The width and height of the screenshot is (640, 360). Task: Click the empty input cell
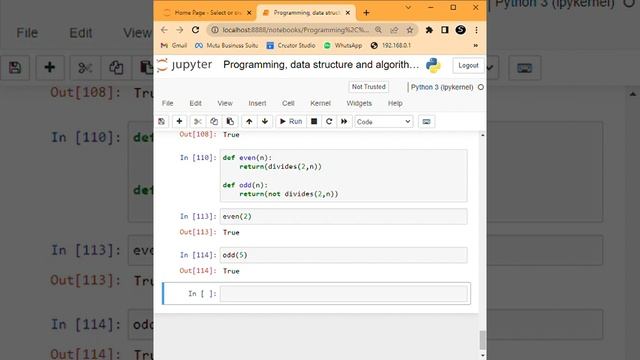(344, 293)
